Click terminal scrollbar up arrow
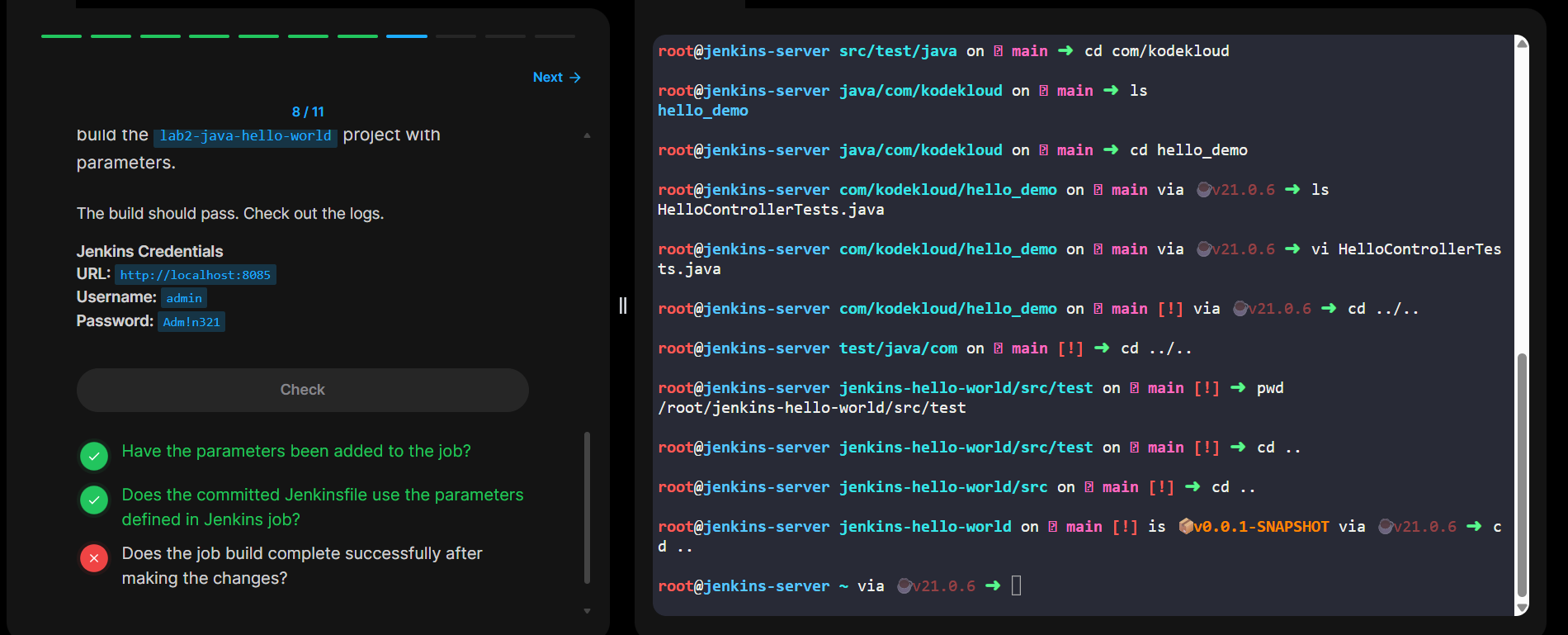 [x=1523, y=44]
